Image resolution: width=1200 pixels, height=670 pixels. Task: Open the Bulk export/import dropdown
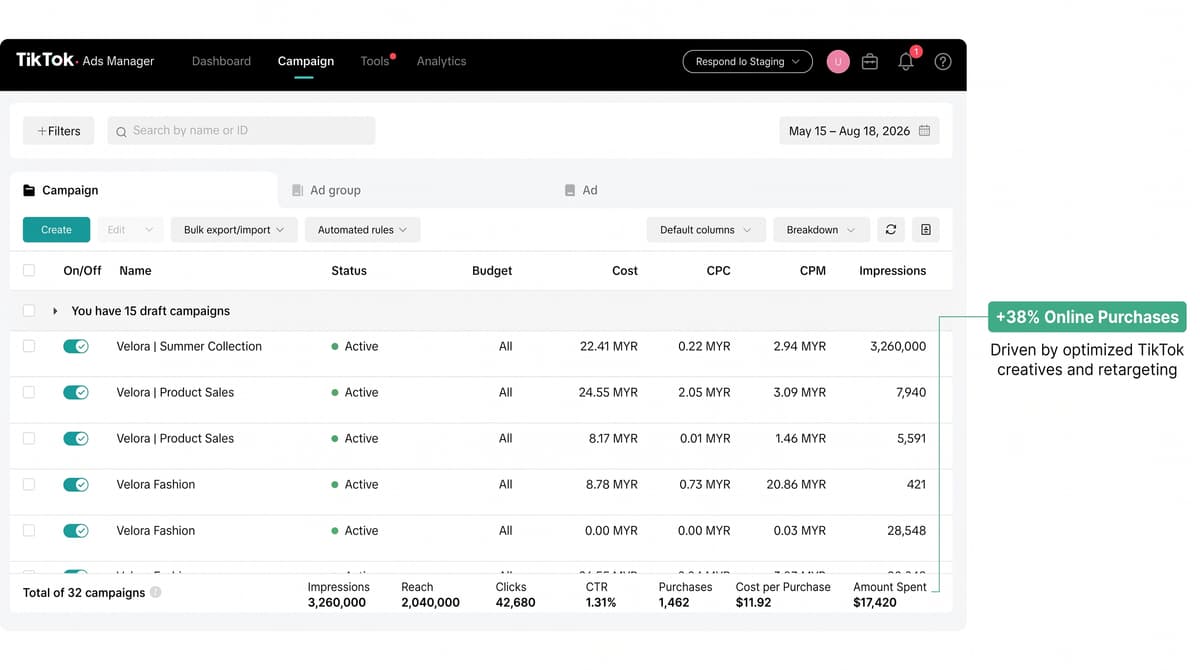(234, 230)
